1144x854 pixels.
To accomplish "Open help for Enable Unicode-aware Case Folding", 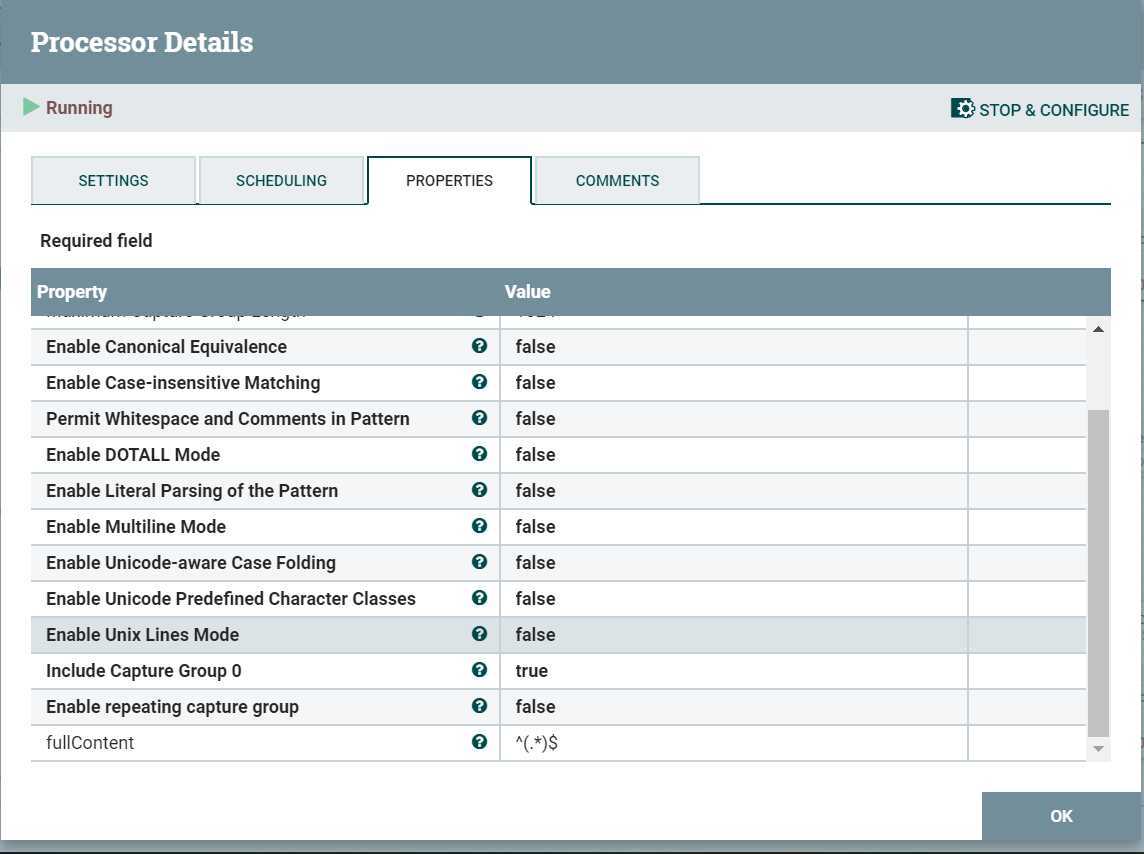I will click(479, 562).
